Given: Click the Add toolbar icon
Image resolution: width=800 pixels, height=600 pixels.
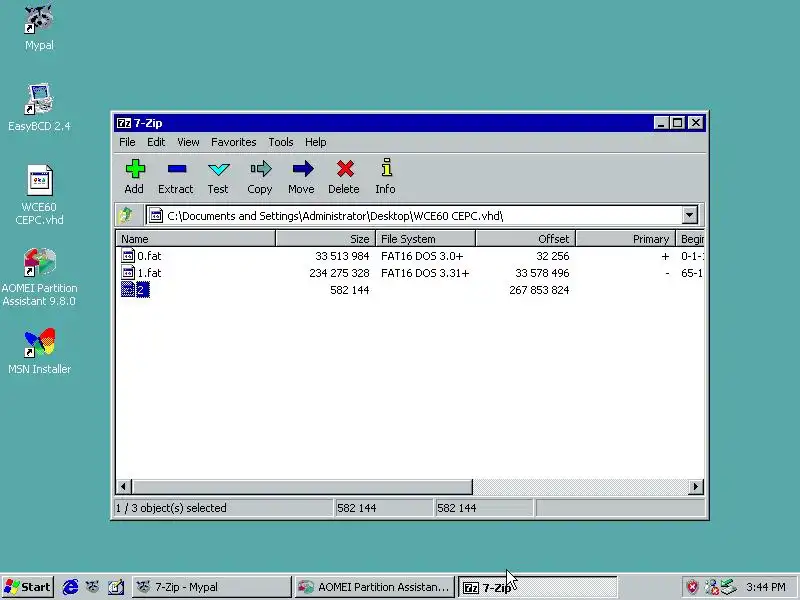Looking at the screenshot, I should click(135, 169).
